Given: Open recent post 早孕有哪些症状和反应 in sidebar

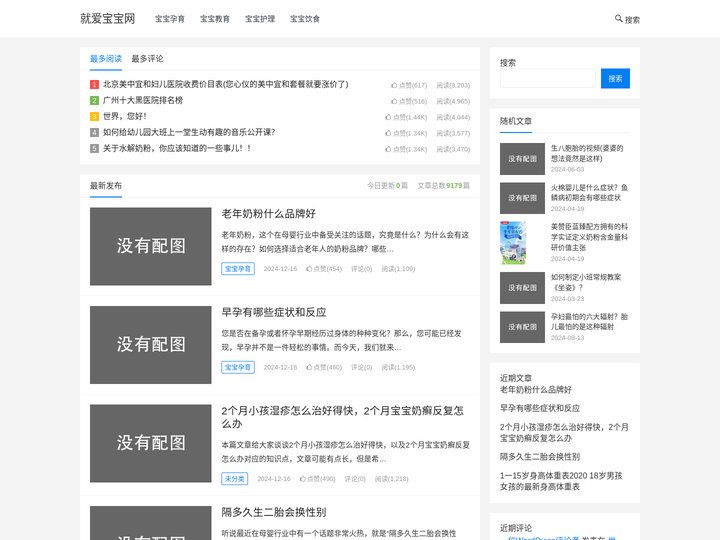Looking at the screenshot, I should 540,408.
